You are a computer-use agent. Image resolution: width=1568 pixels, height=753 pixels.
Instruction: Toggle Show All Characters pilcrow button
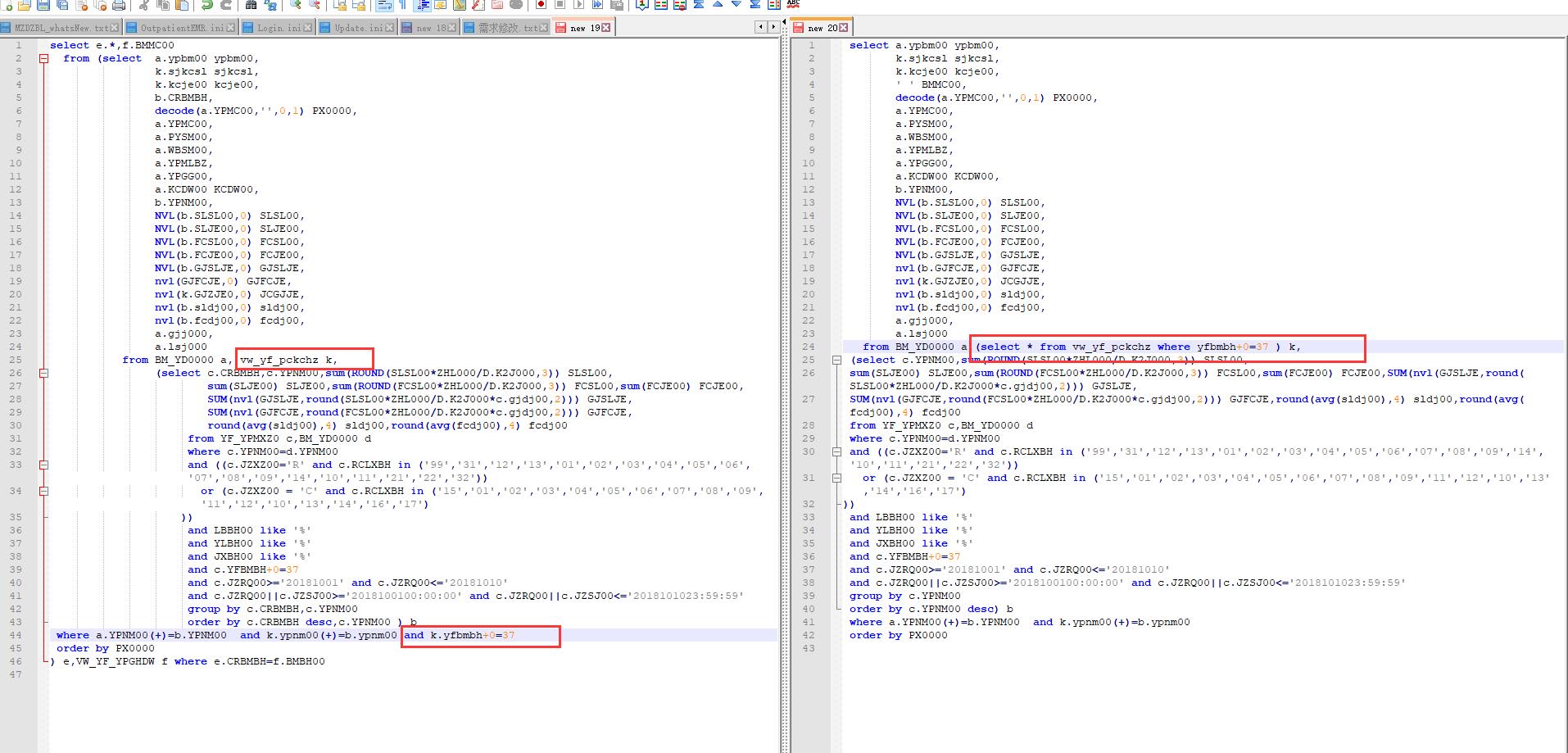[402, 5]
